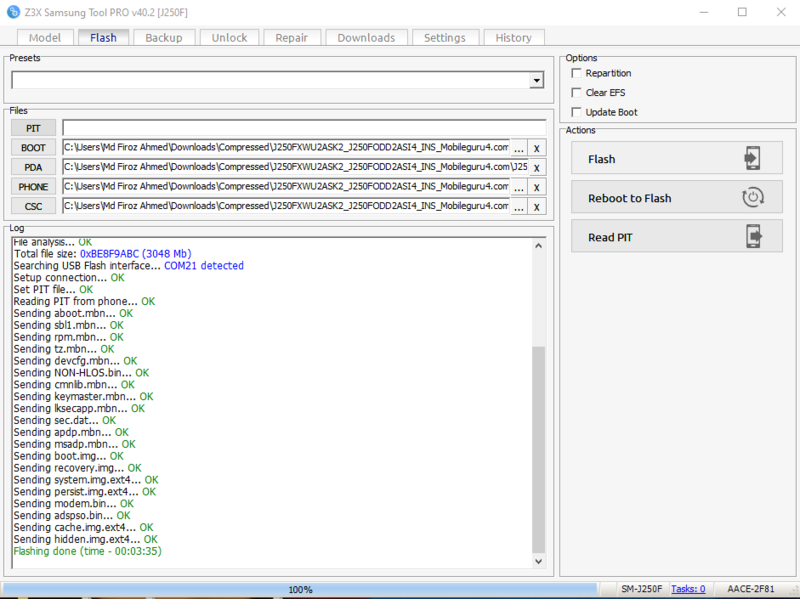Click the 'Sending boot.img... OK' log line
The width and height of the screenshot is (800, 599).
68,456
